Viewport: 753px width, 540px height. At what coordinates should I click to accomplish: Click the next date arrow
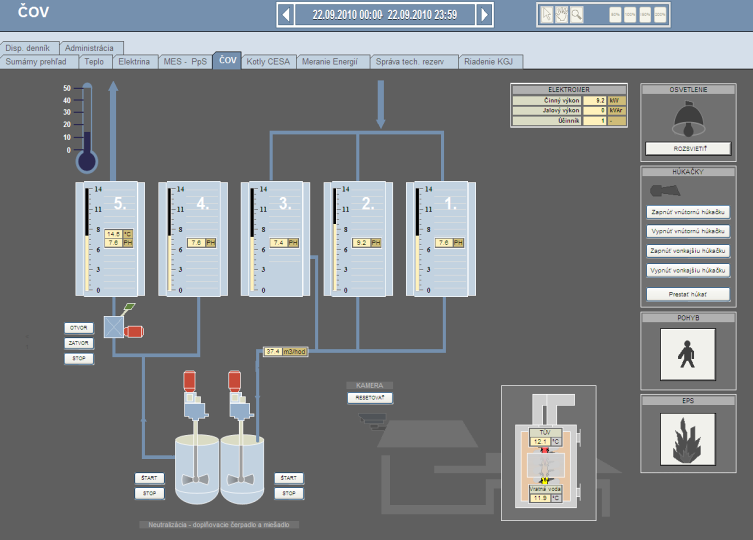click(x=484, y=15)
